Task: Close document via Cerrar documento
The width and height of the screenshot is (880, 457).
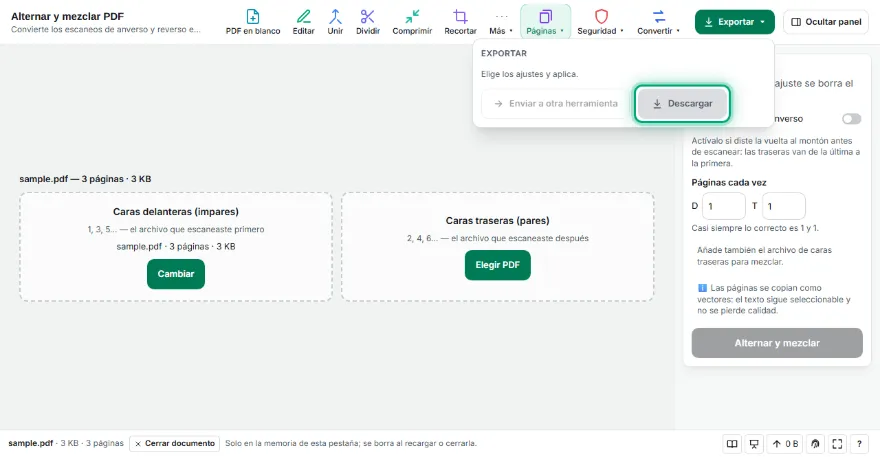Action: (x=175, y=444)
